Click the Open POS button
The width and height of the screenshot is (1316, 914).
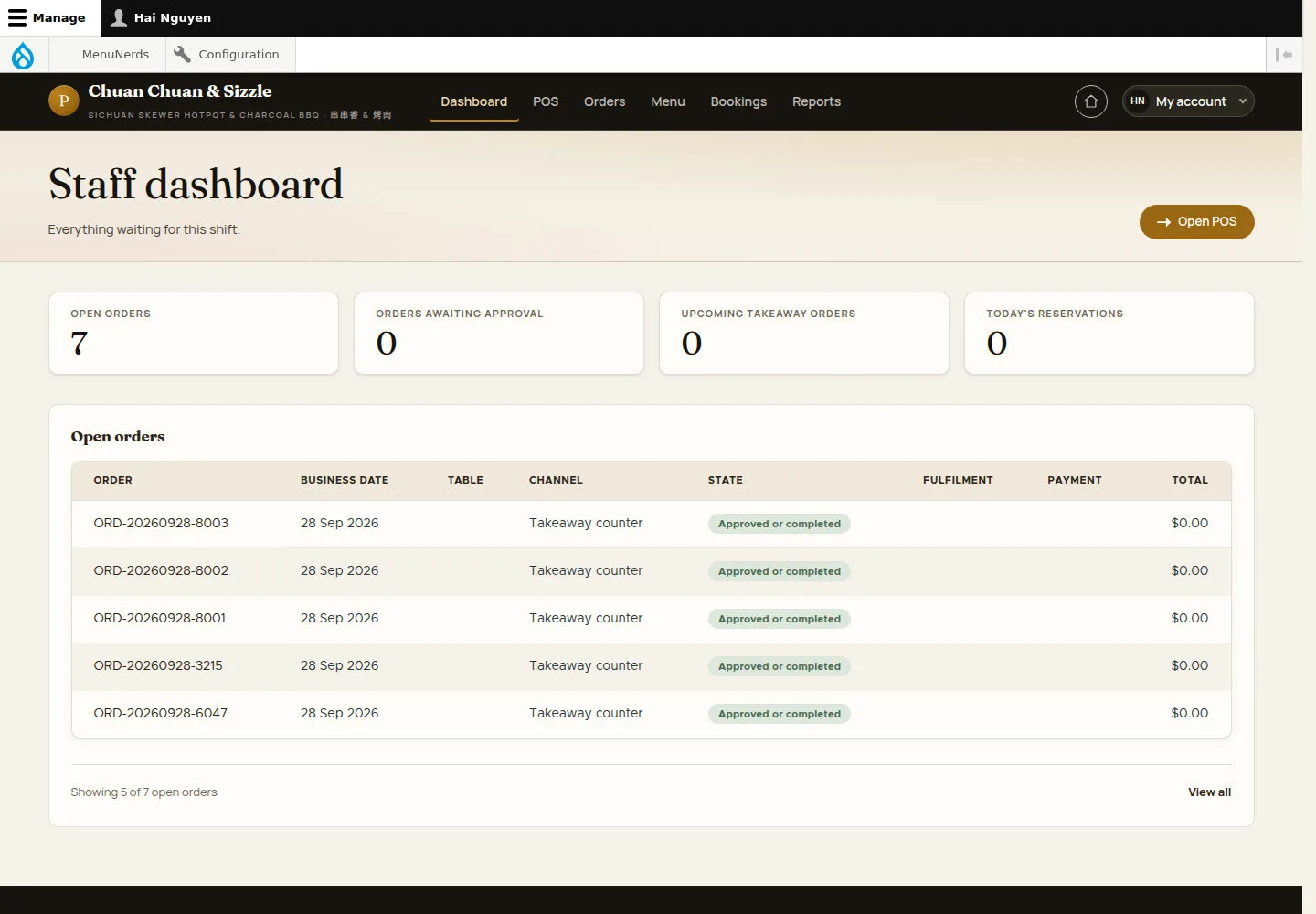(x=1196, y=222)
